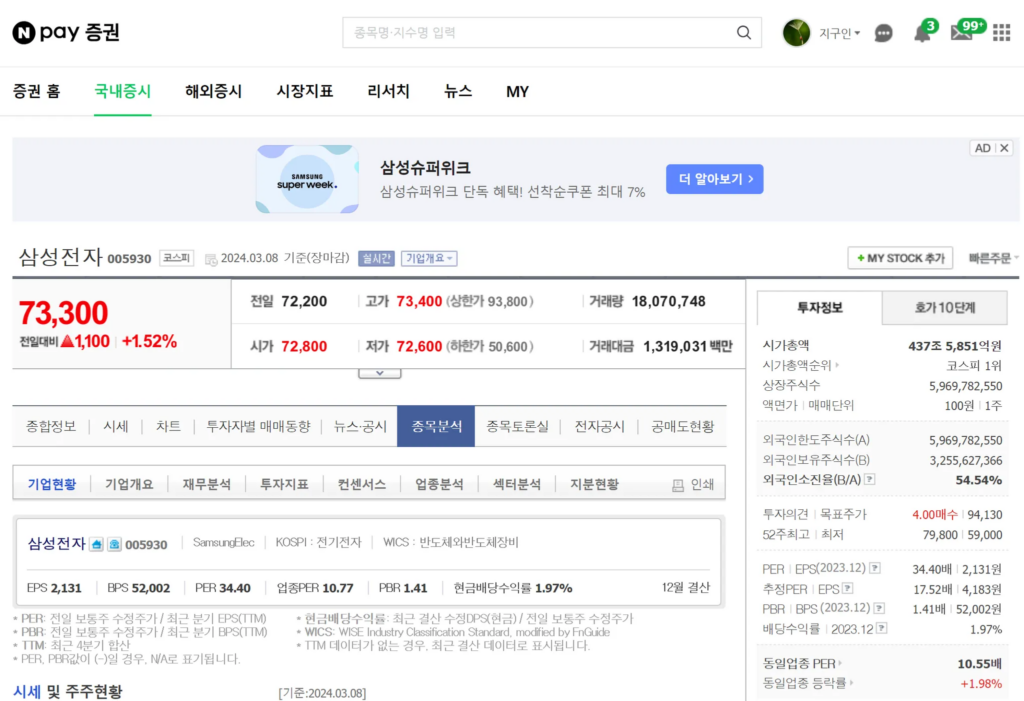Open the 동일업종 등락률 arrow link
Image resolution: width=1024 pixels, height=701 pixels.
point(808,683)
